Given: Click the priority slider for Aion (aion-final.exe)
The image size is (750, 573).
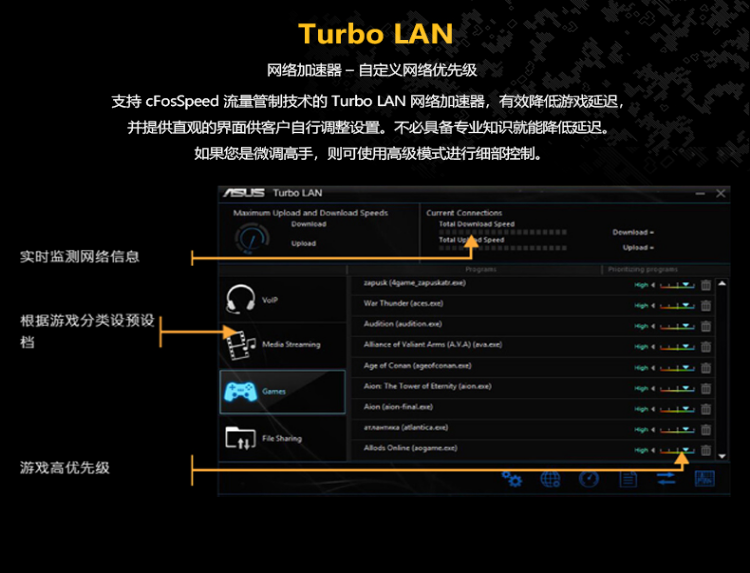Looking at the screenshot, I should pyautogui.click(x=677, y=409).
